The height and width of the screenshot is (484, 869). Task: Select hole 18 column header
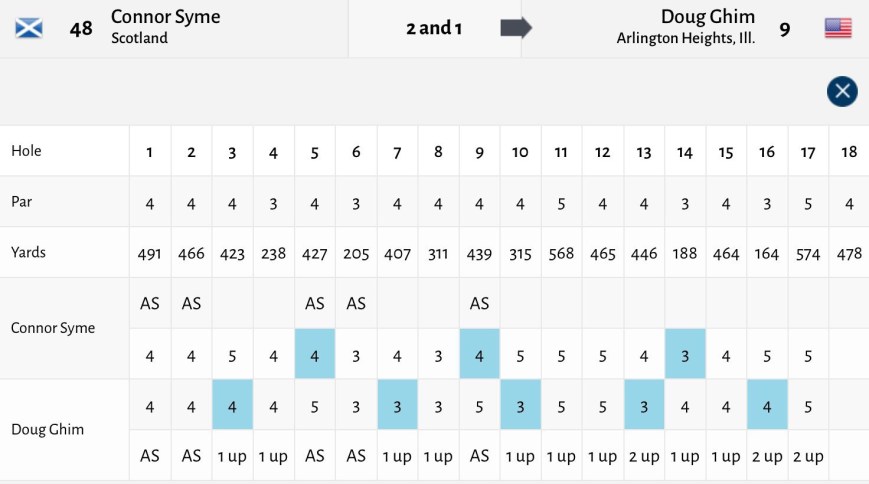(x=849, y=152)
